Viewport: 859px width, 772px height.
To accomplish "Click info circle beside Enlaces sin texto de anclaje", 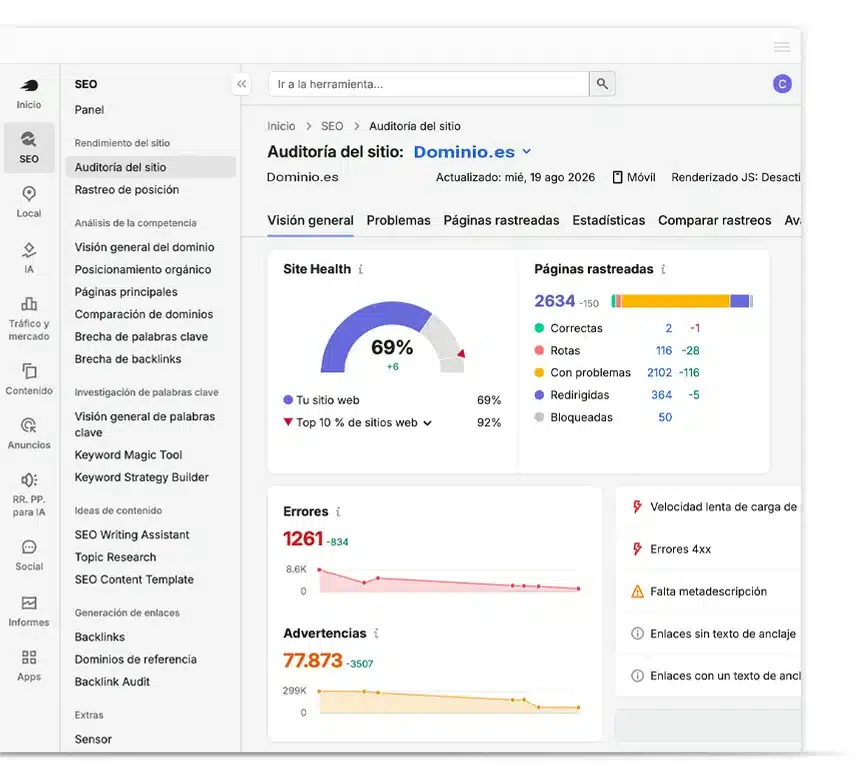I will click(x=637, y=633).
